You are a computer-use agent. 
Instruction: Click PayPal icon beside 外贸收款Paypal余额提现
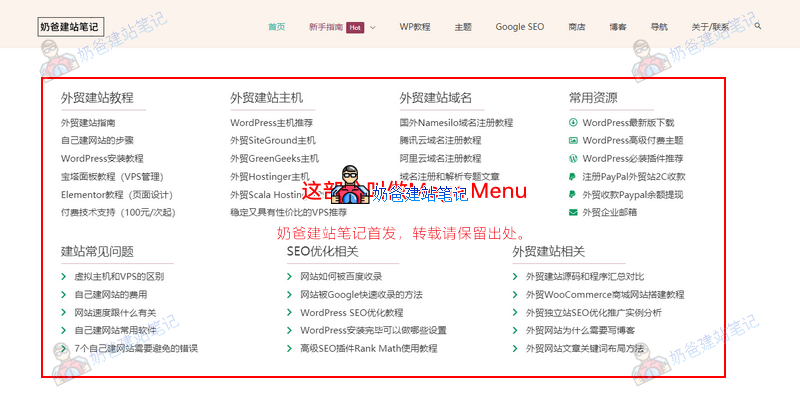[573, 194]
